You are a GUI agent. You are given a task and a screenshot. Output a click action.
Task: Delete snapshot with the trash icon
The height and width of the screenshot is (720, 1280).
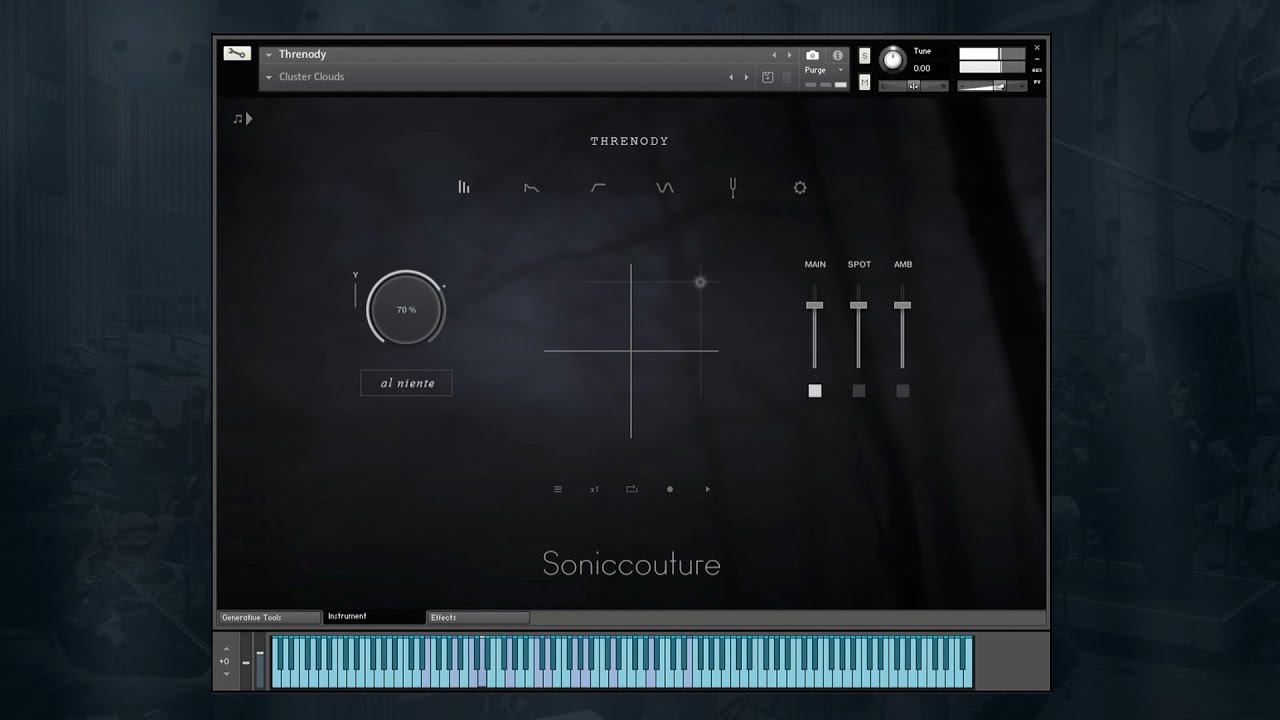[787, 77]
